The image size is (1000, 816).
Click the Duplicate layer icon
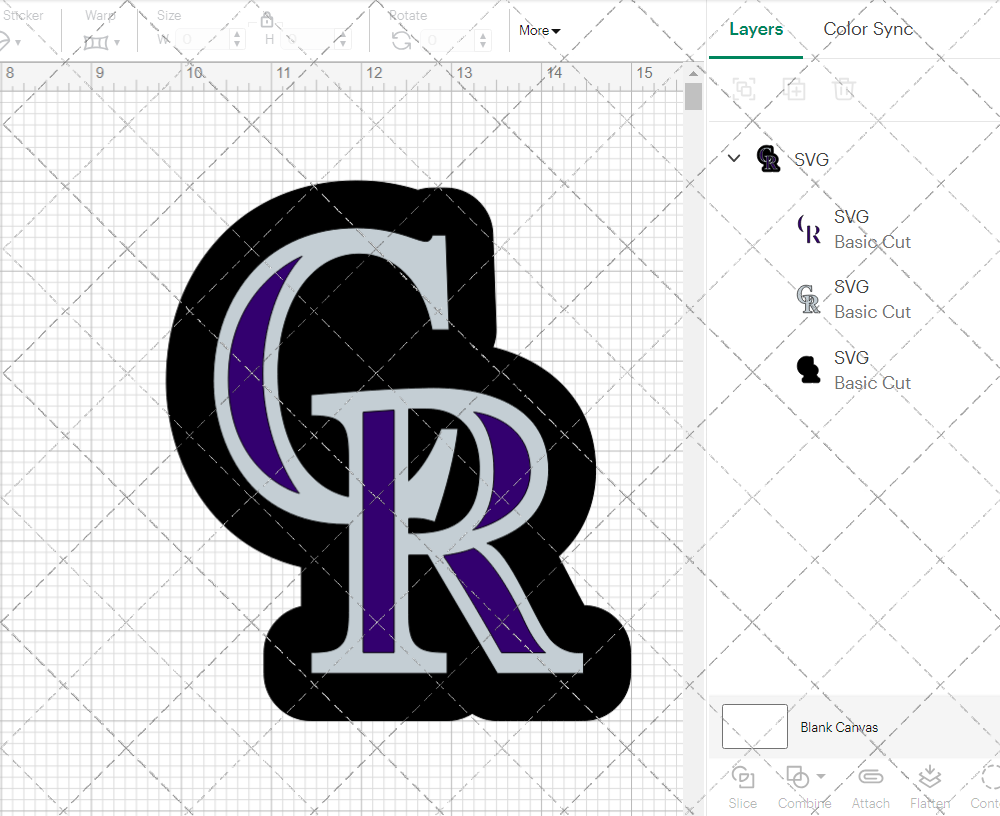[795, 89]
